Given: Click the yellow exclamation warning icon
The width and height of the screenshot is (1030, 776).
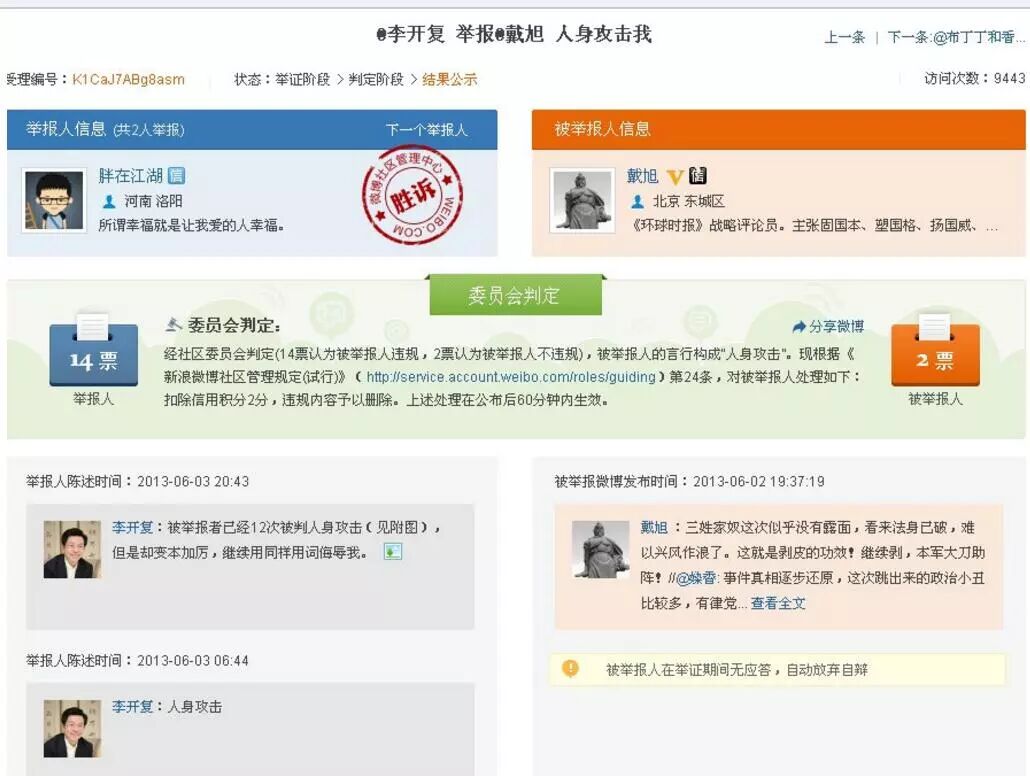Looking at the screenshot, I should click(570, 668).
